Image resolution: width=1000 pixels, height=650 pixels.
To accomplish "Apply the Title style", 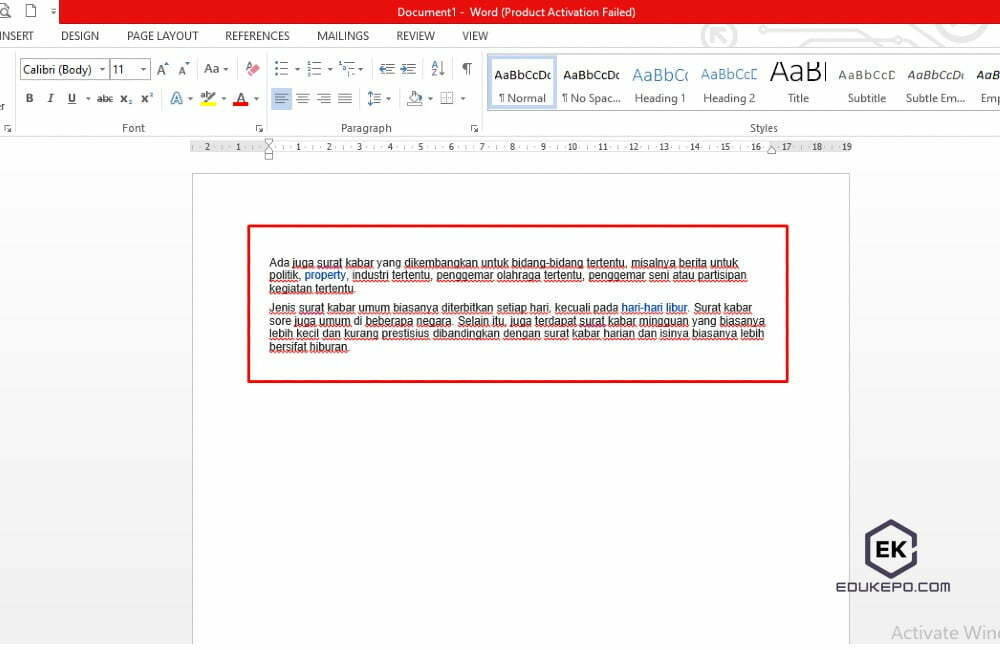I will click(x=798, y=83).
